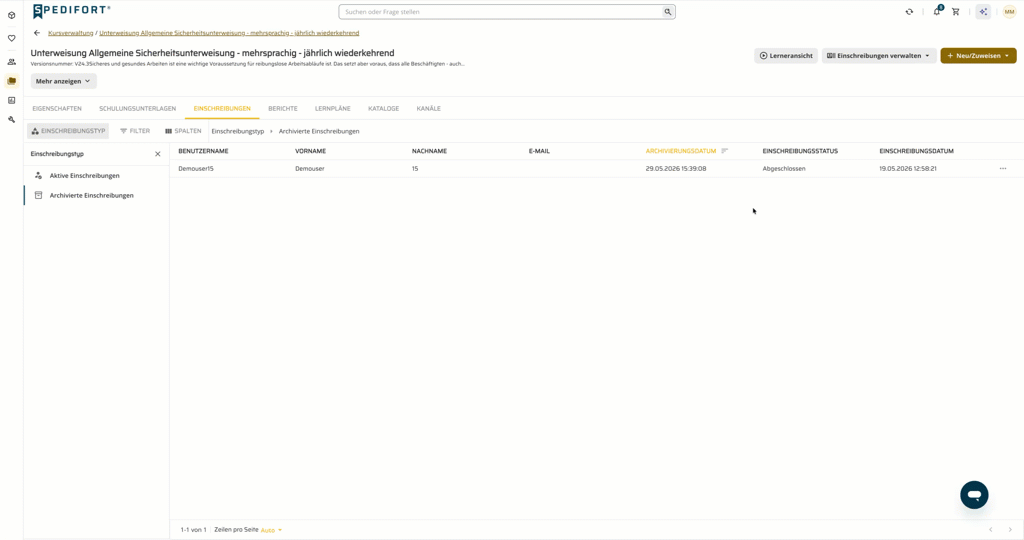Image resolution: width=1024 pixels, height=540 pixels.
Task: Click the Einschreibungstyp filter breadcrumb
Action: point(238,131)
